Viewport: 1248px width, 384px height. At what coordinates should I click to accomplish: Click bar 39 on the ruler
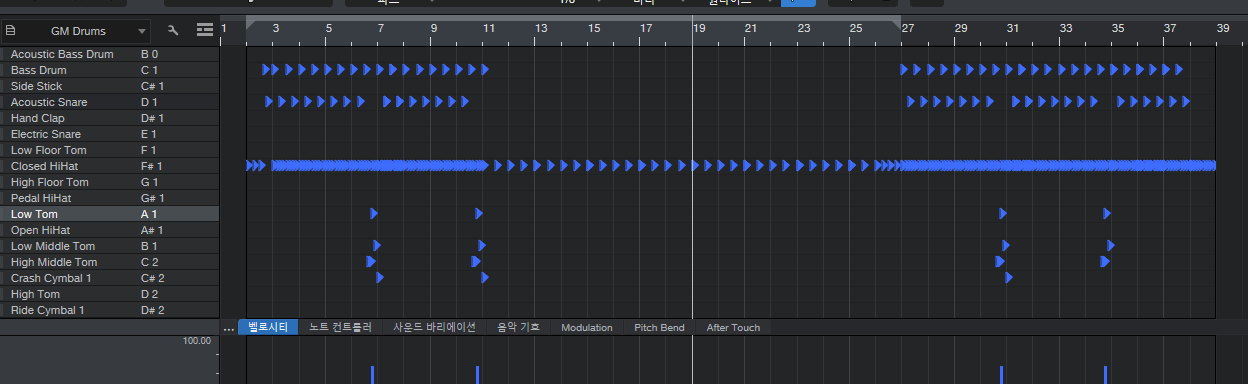(1223, 29)
